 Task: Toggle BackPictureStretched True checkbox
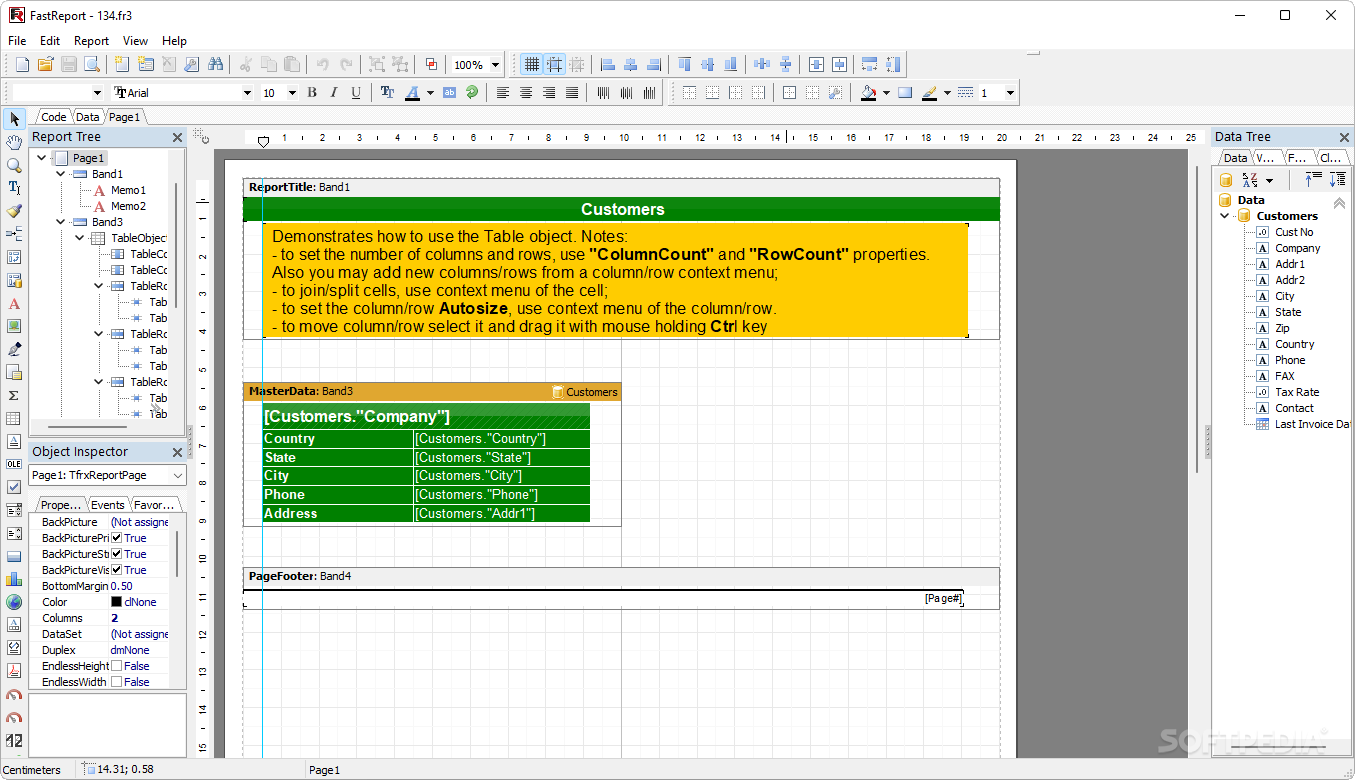[x=116, y=554]
